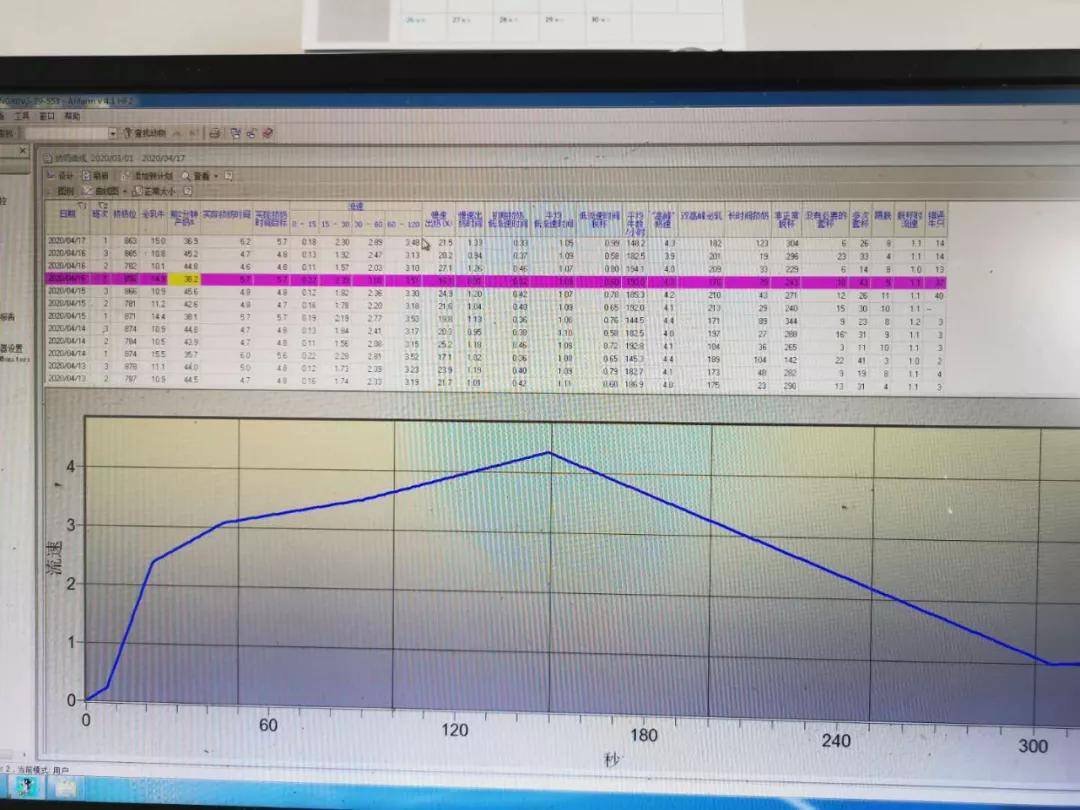The width and height of the screenshot is (1080, 810).
Task: Click the '流速' column group header
Action: [x=356, y=206]
